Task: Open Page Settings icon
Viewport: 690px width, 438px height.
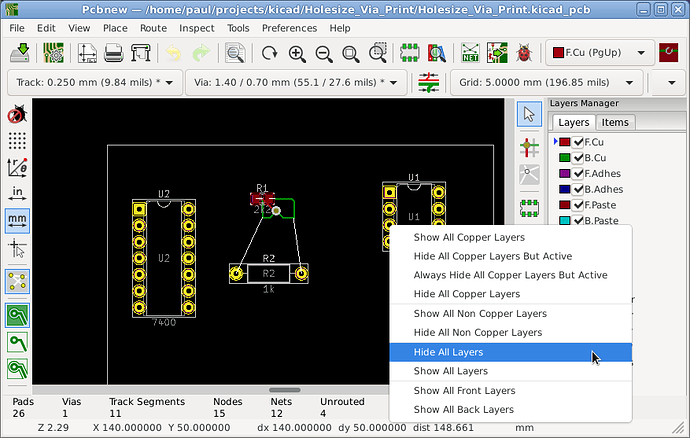Action: 87,53
